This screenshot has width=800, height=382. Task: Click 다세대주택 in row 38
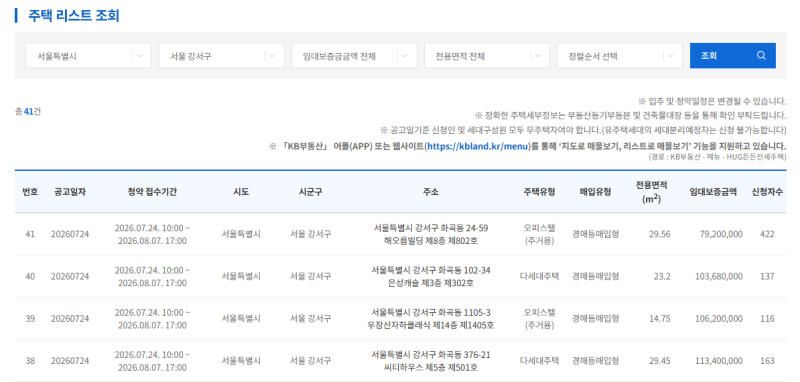(x=539, y=361)
